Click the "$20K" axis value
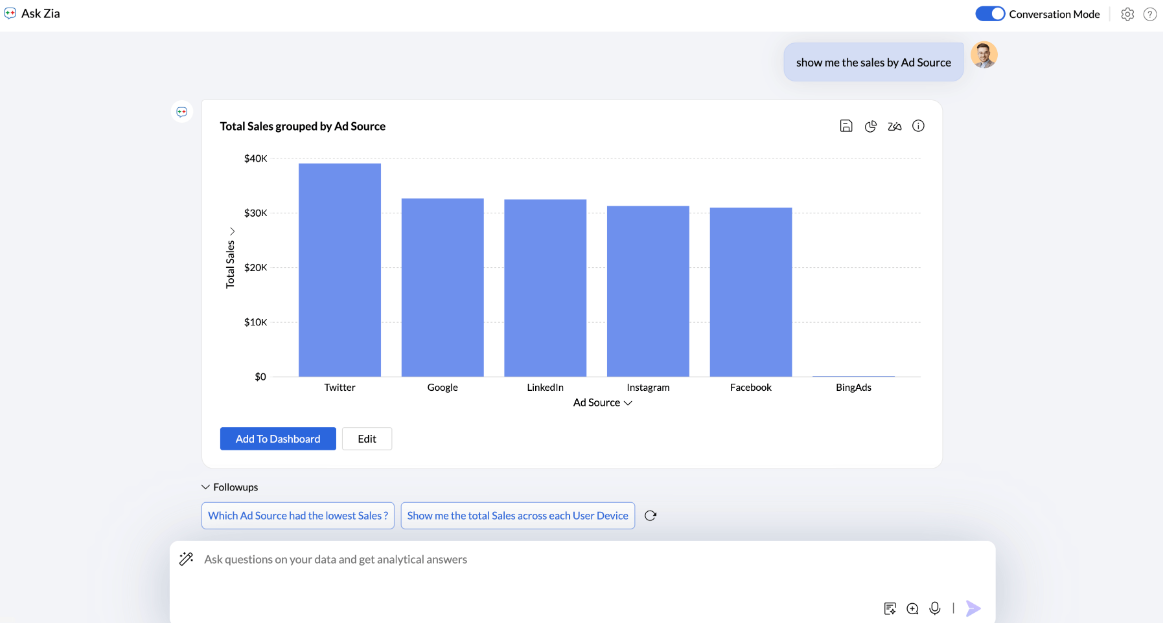1163x623 pixels. point(256,268)
